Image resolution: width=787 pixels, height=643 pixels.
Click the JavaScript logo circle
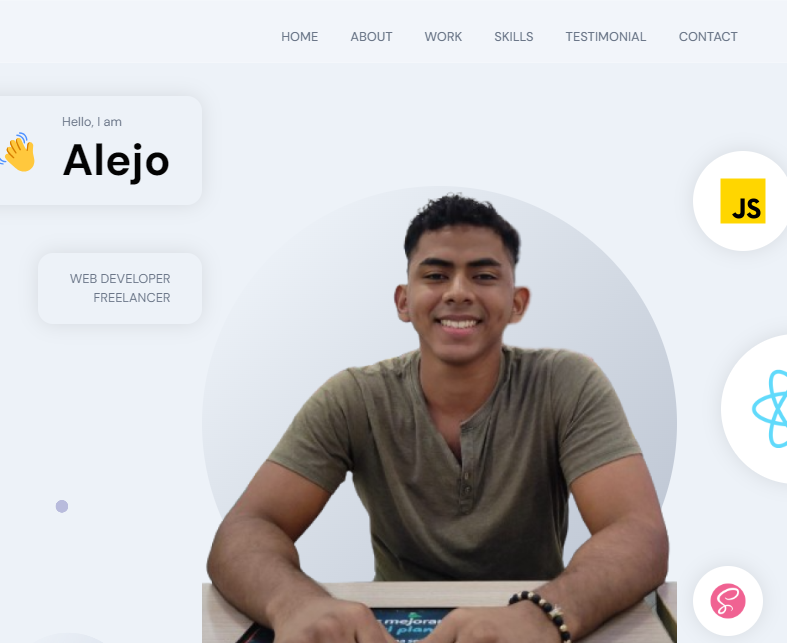tap(741, 201)
